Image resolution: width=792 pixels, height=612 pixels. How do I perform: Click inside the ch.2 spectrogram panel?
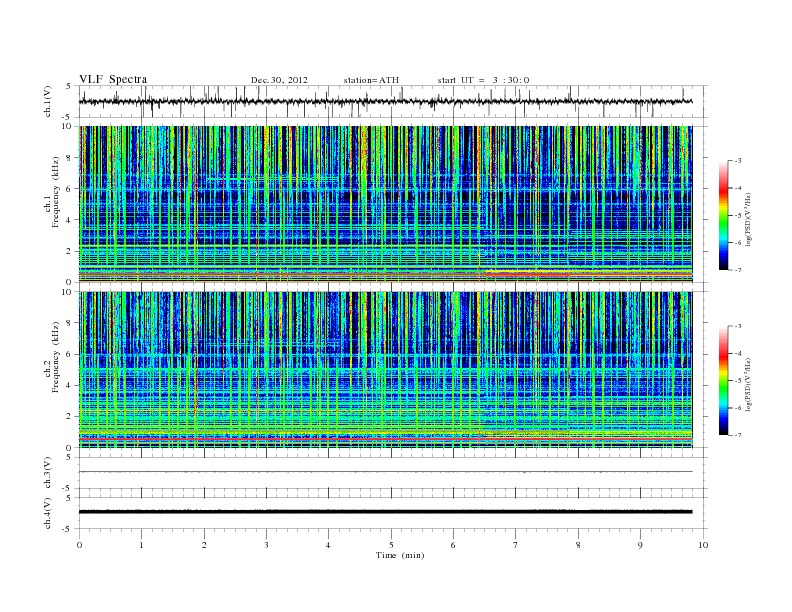pos(385,370)
